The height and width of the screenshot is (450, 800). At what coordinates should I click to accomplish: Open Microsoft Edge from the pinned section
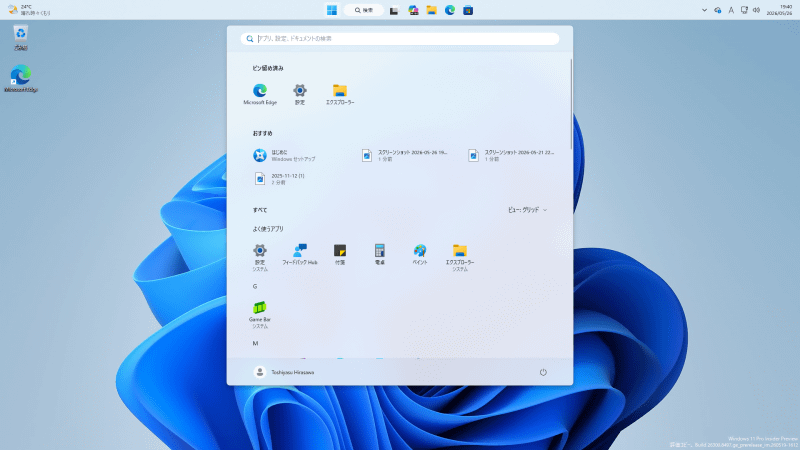pos(260,94)
